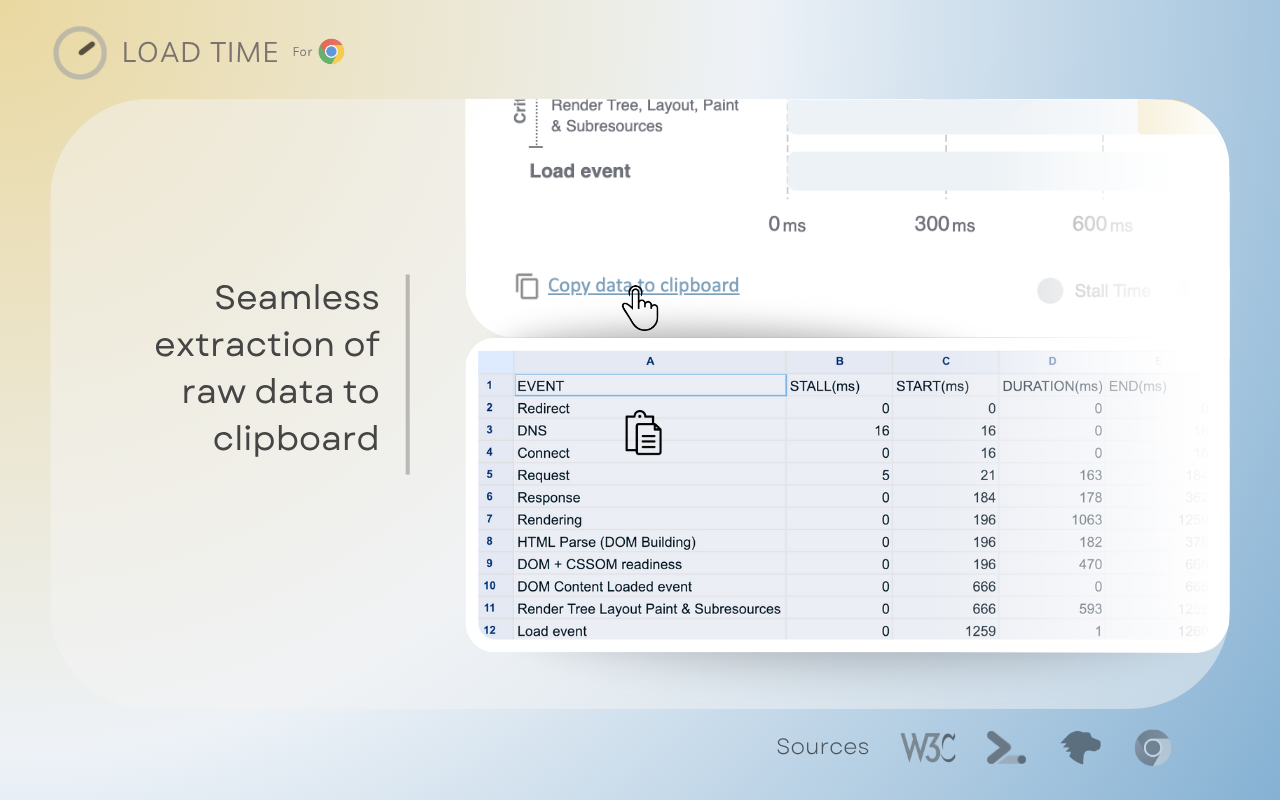Click 'Copy data to clipboard' link

[x=643, y=285]
